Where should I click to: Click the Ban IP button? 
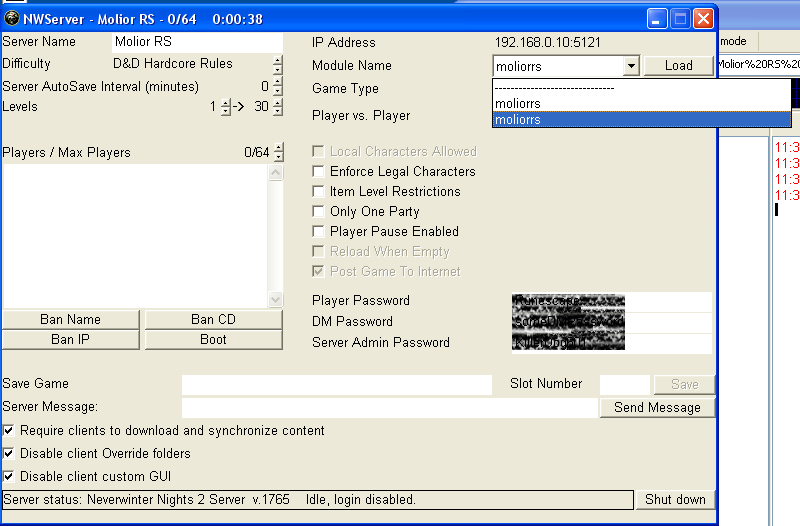[x=71, y=340]
